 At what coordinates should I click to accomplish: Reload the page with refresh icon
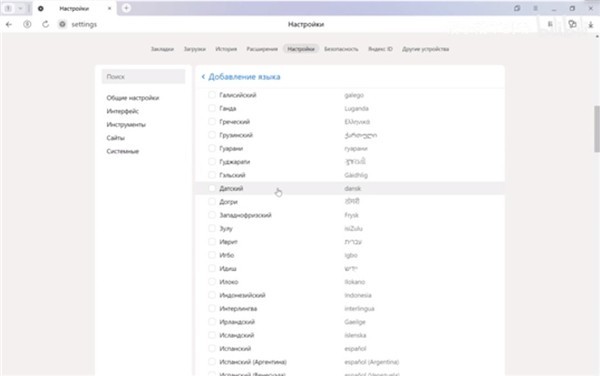point(46,24)
